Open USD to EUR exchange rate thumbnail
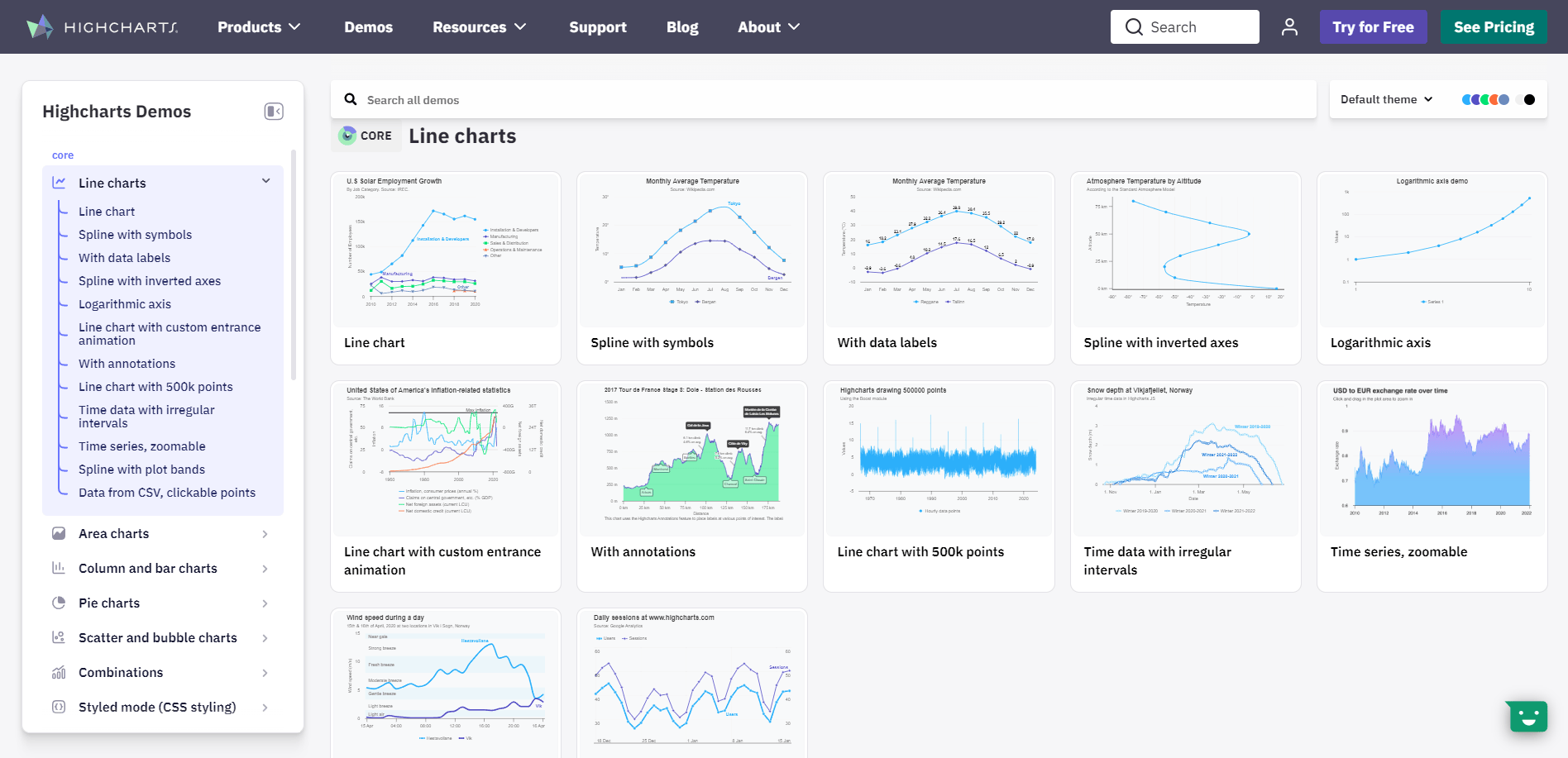 (x=1432, y=459)
